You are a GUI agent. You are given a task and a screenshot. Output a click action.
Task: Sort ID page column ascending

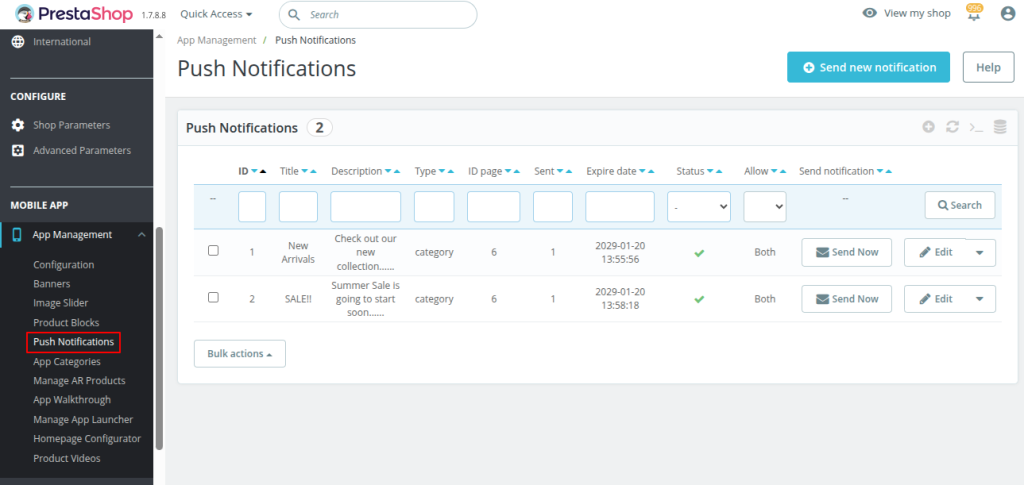[x=517, y=172]
